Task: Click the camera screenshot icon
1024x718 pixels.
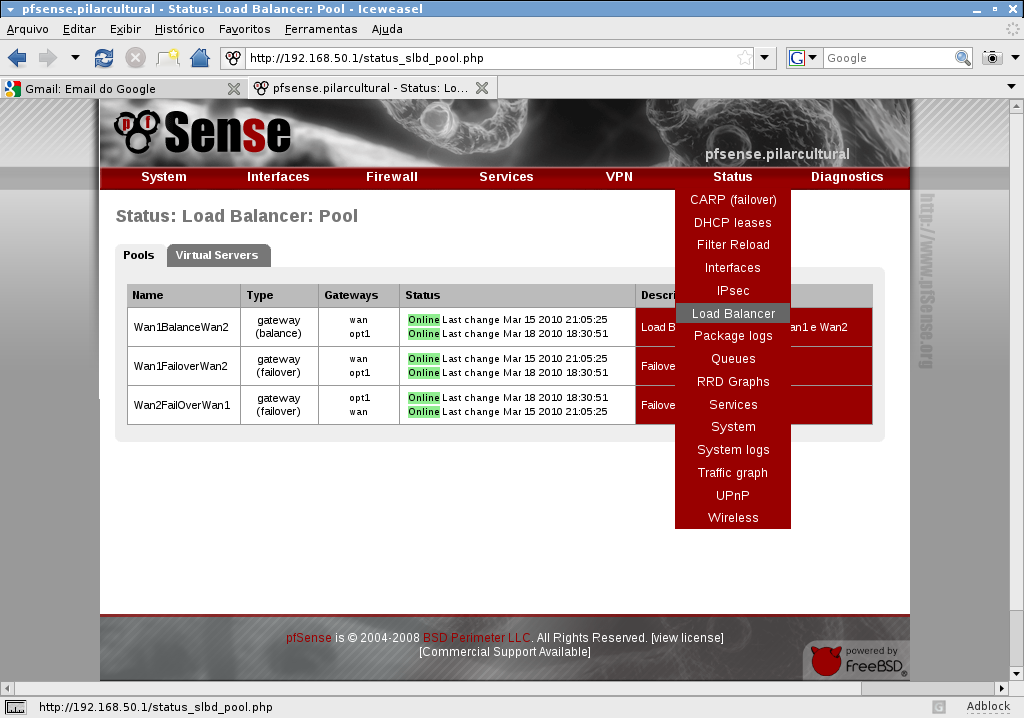Action: [991, 58]
